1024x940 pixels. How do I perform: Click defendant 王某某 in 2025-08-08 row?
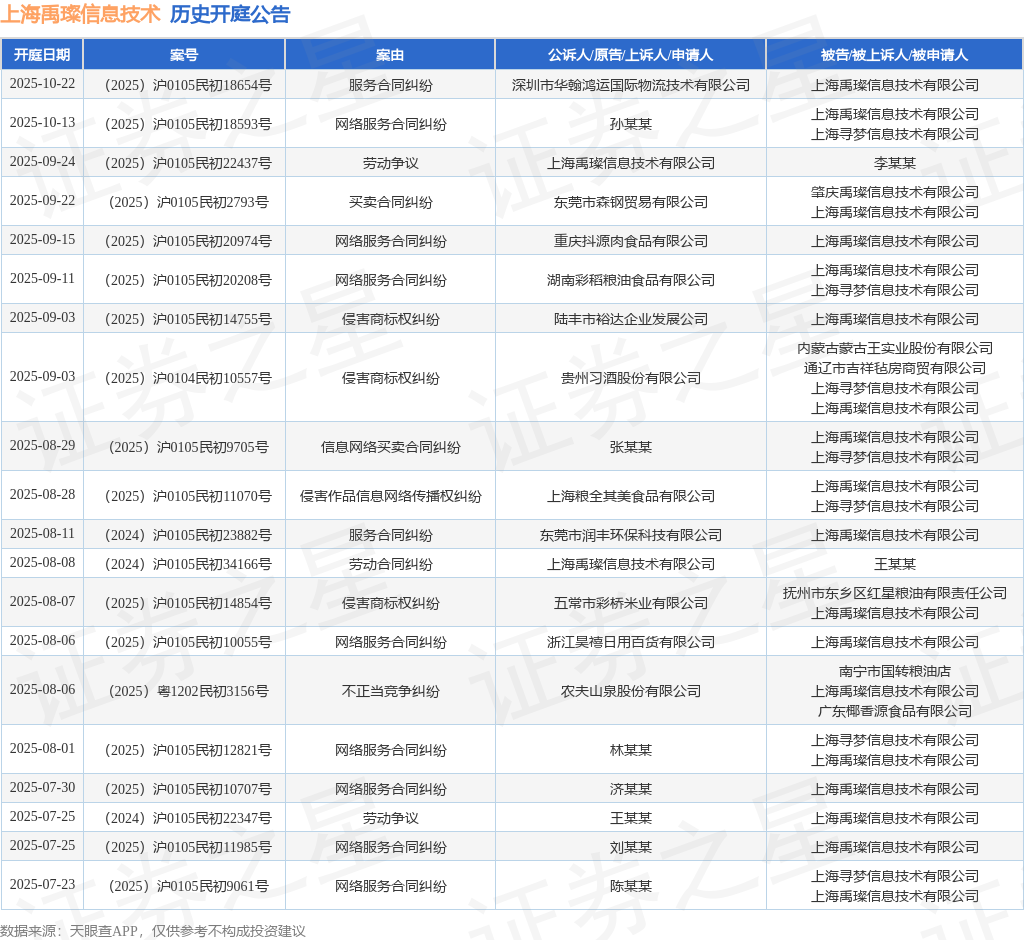(x=895, y=564)
